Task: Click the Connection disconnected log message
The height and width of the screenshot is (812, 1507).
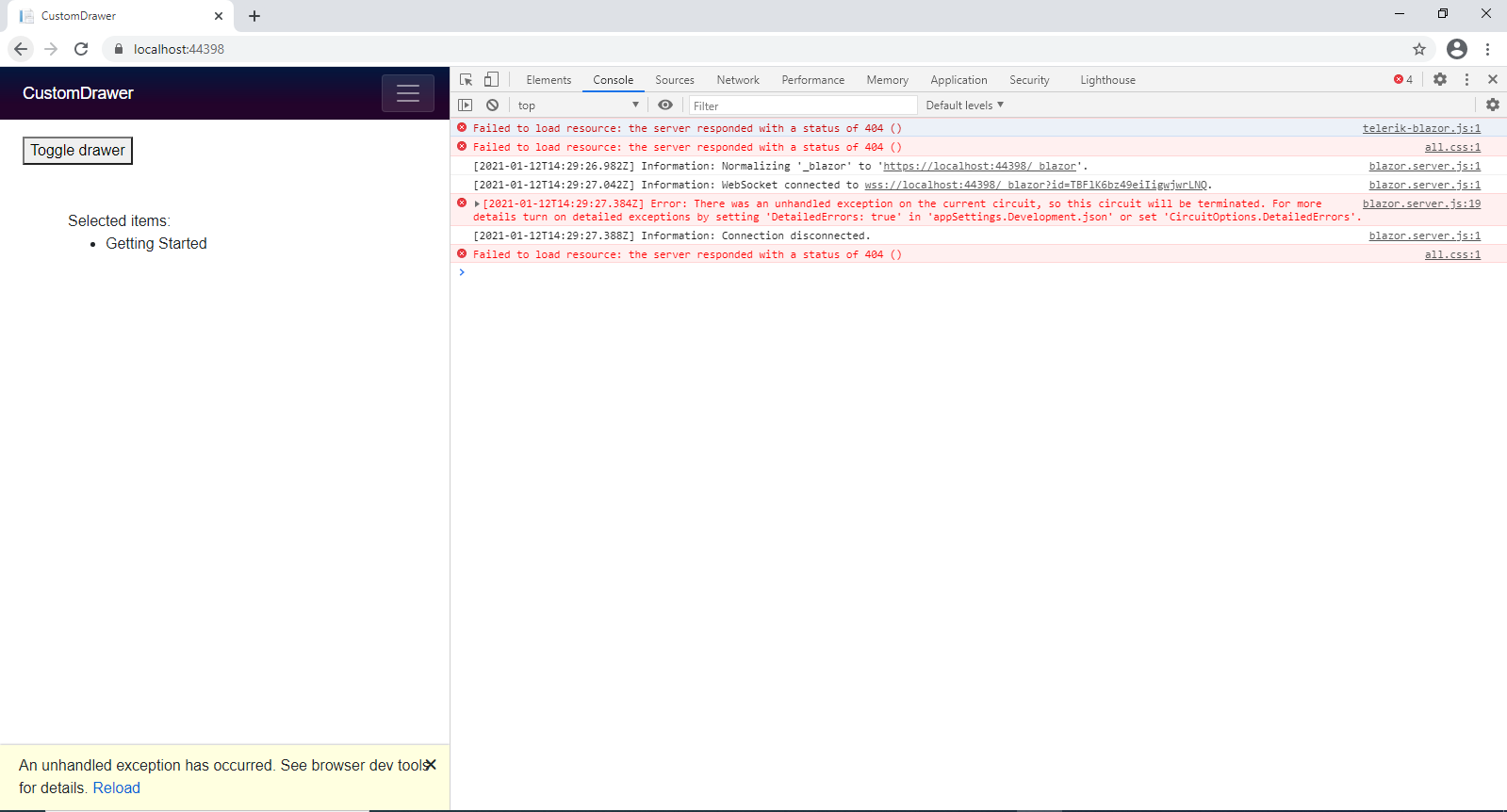Action: tap(672, 235)
